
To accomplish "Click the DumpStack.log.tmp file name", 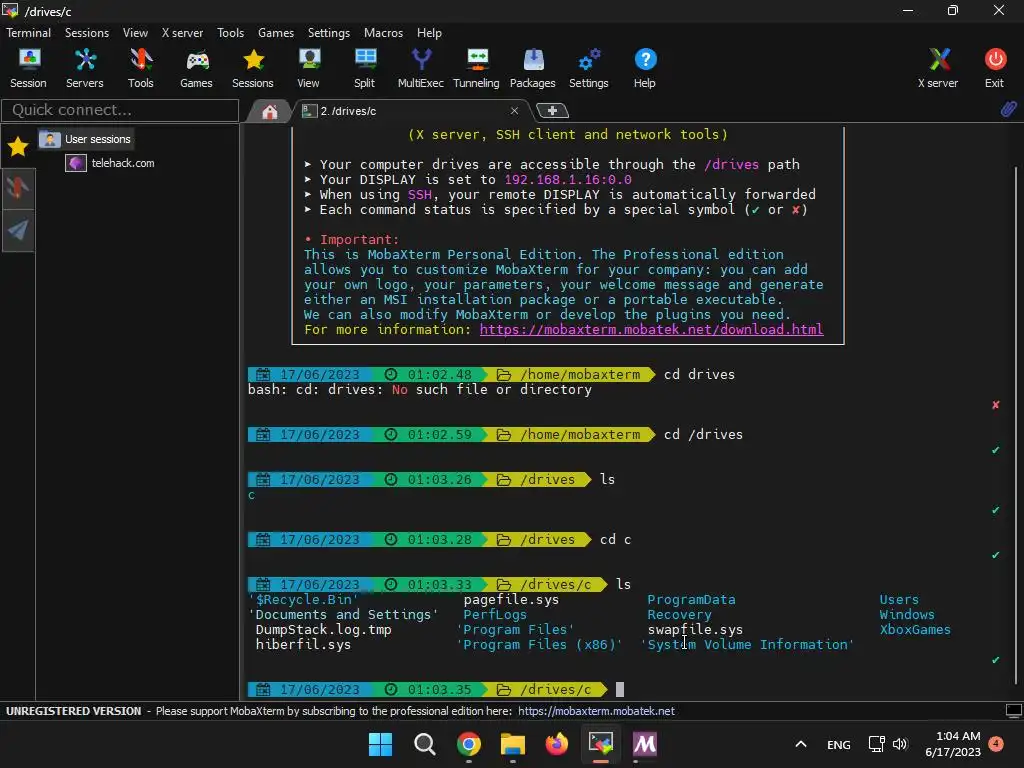I will 323,630.
